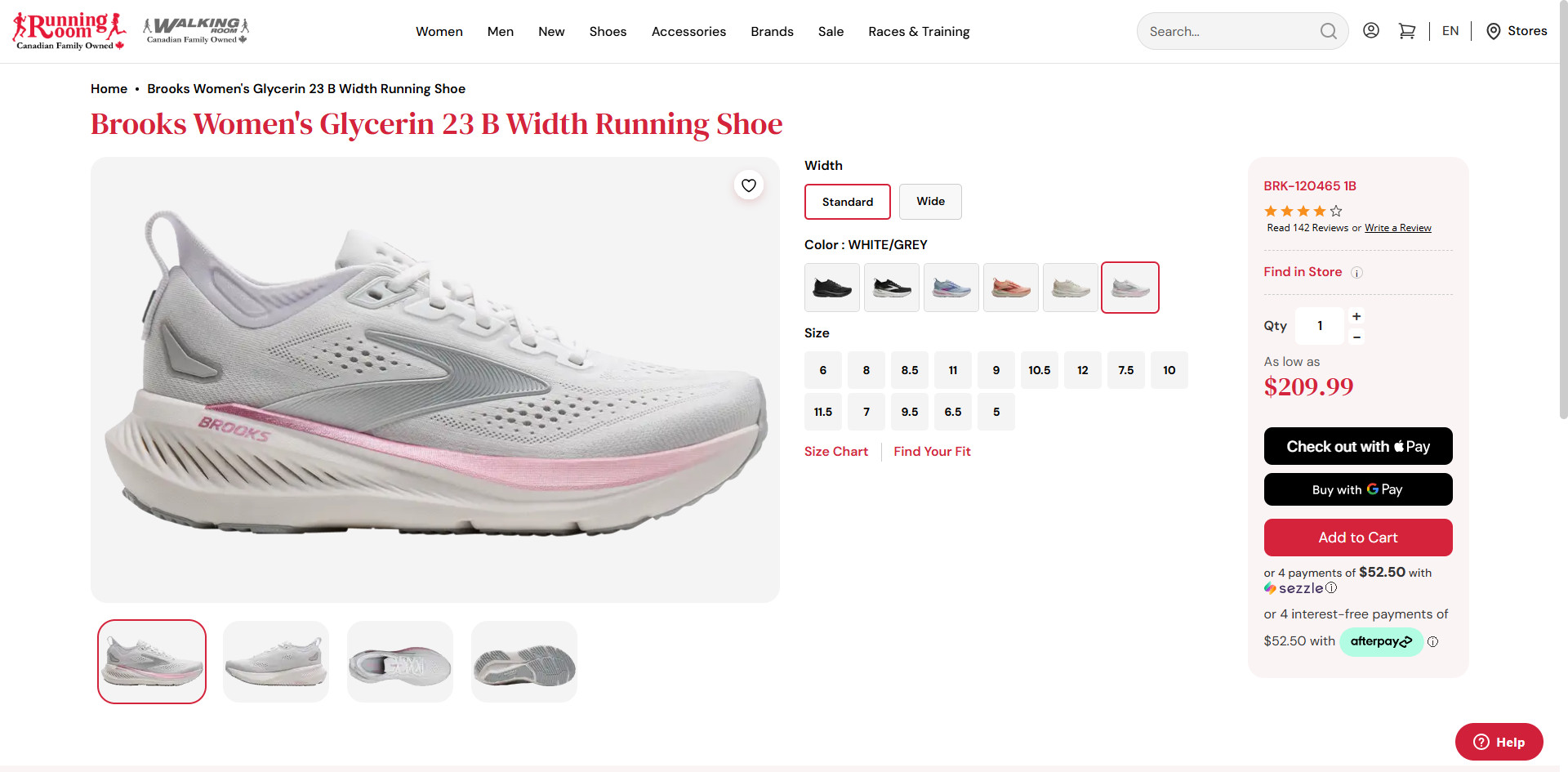1568x772 pixels.
Task: Click the Stores location pin icon
Action: (1494, 31)
